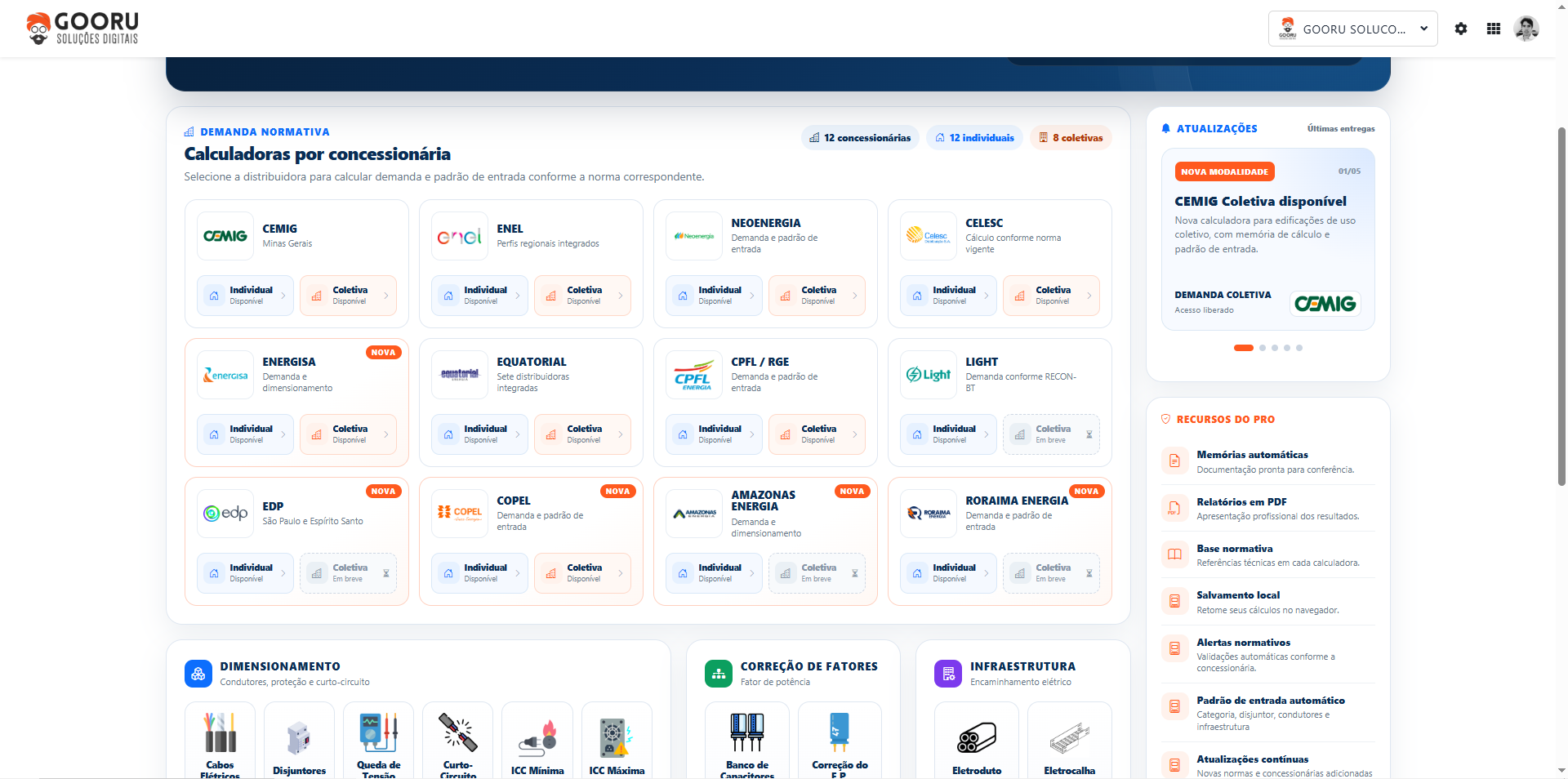Click the Energisa logo
Image resolution: width=1568 pixels, height=779 pixels.
[225, 375]
